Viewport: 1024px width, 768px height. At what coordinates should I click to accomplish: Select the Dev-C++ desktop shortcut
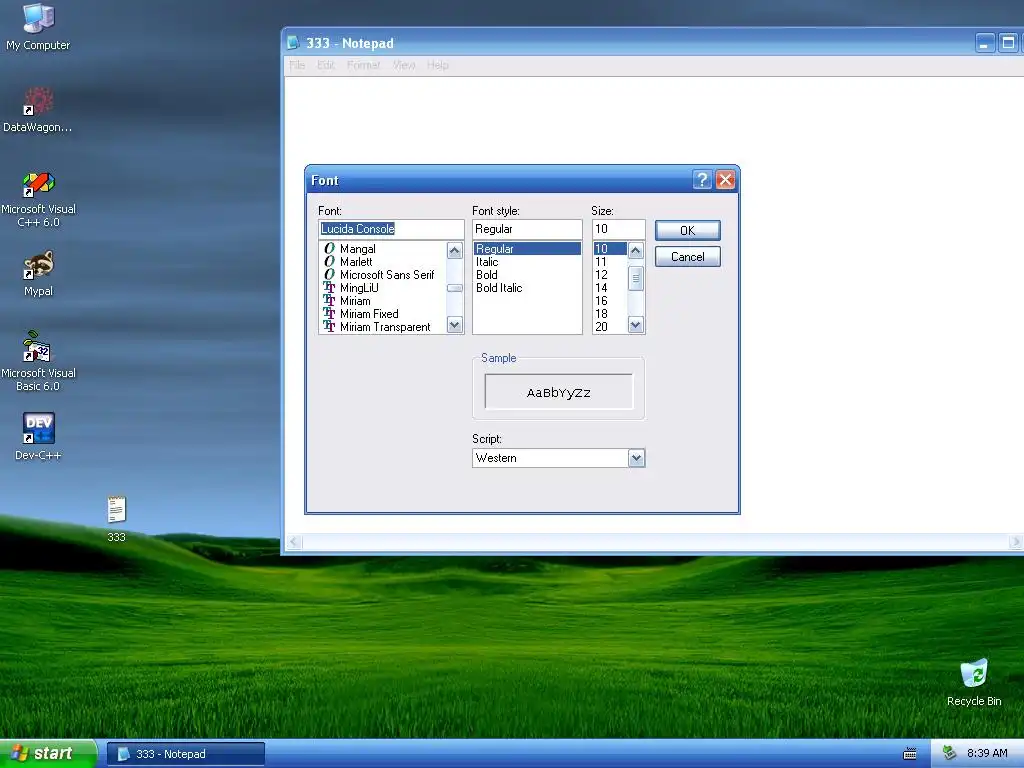38,436
